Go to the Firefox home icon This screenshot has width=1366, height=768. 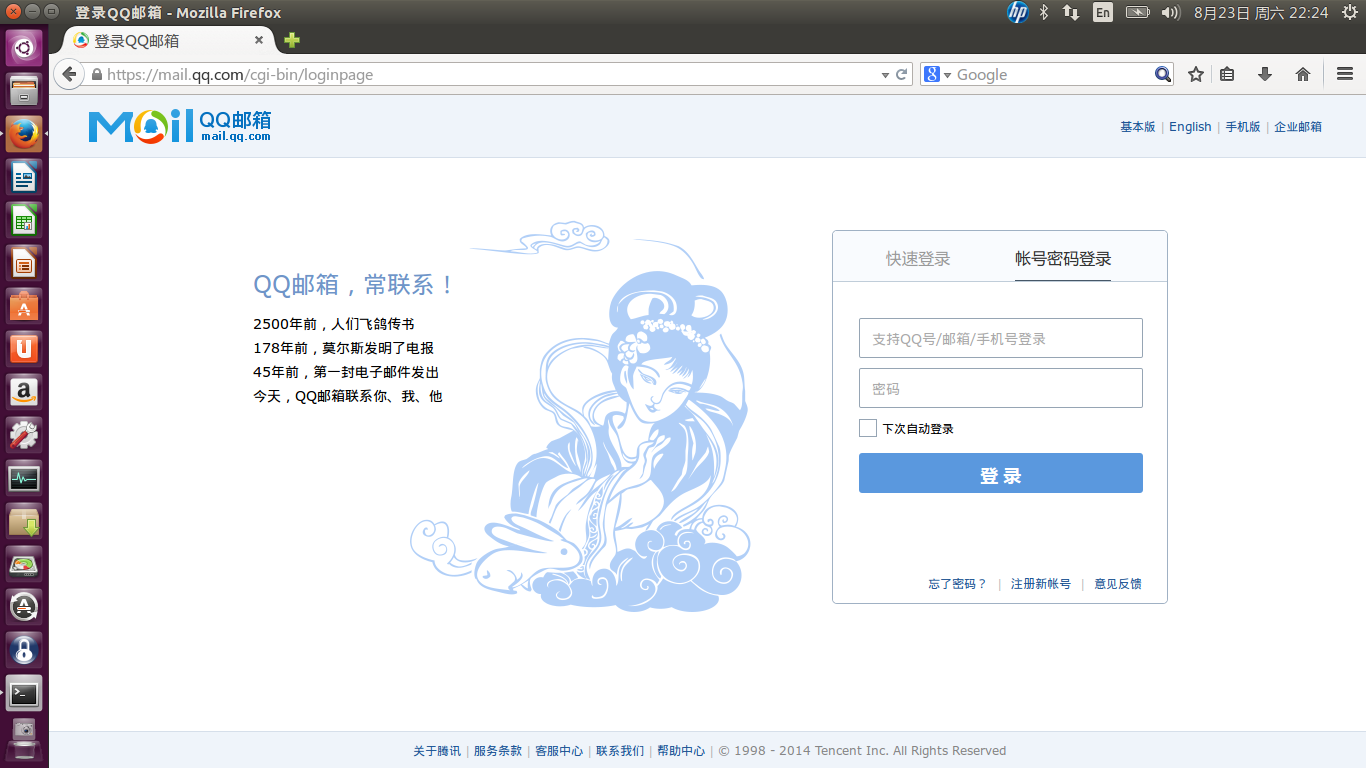coord(1302,74)
